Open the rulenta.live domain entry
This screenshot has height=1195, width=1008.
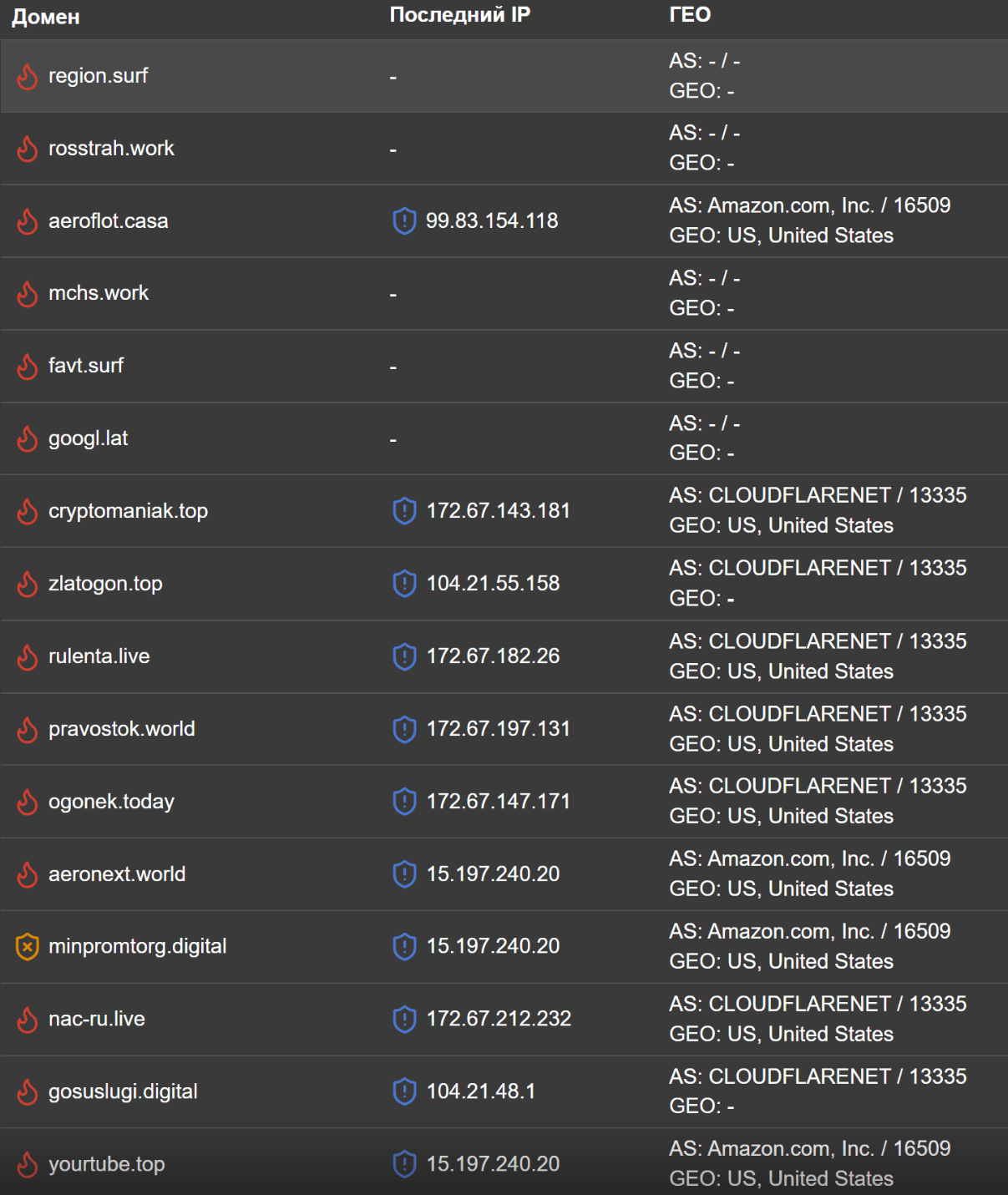tap(99, 656)
